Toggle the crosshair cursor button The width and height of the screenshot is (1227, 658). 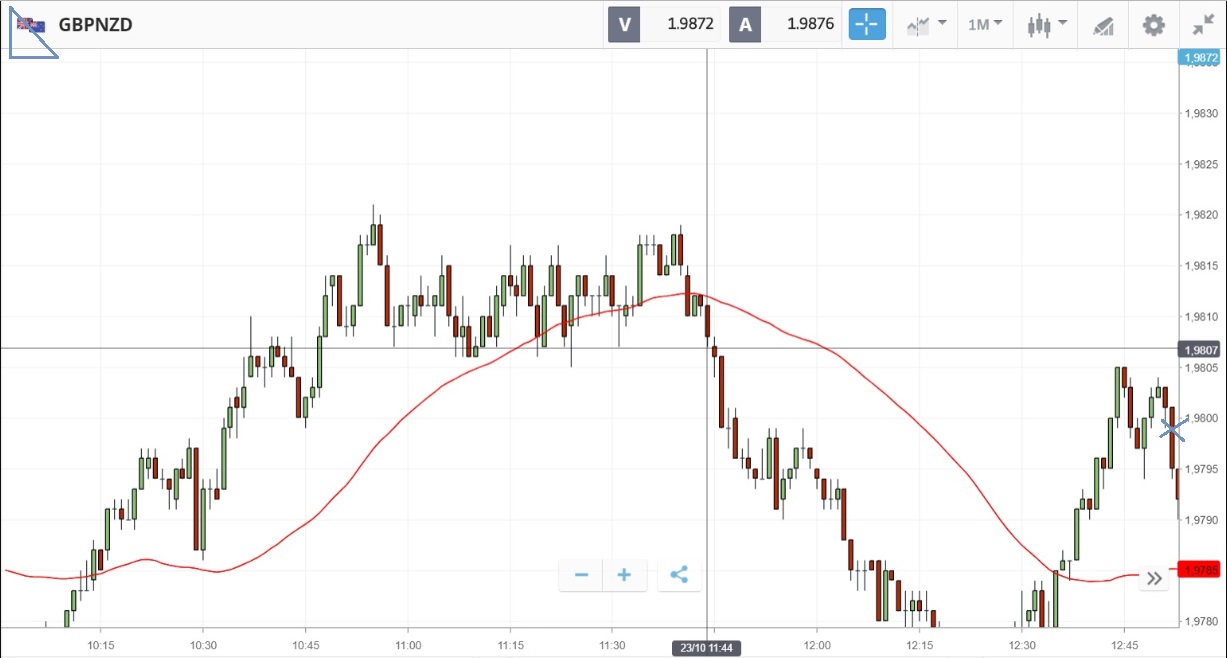click(867, 25)
